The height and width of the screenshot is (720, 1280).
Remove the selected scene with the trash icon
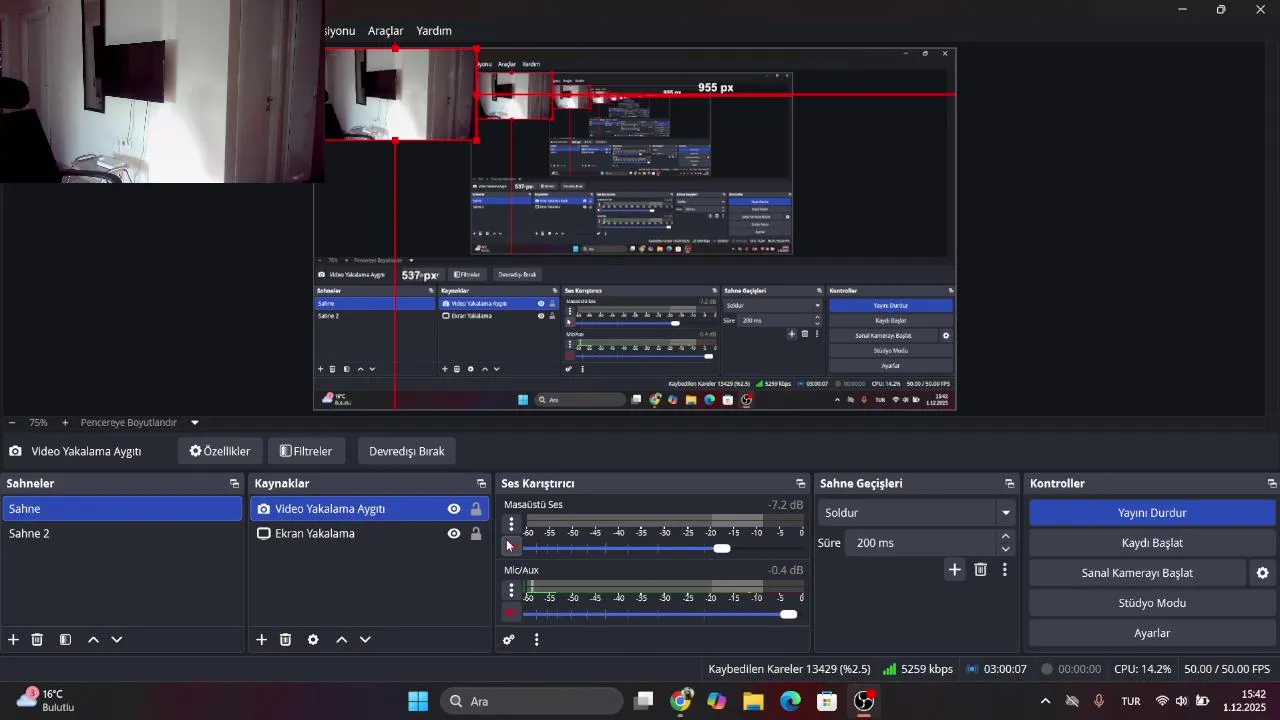coord(37,640)
